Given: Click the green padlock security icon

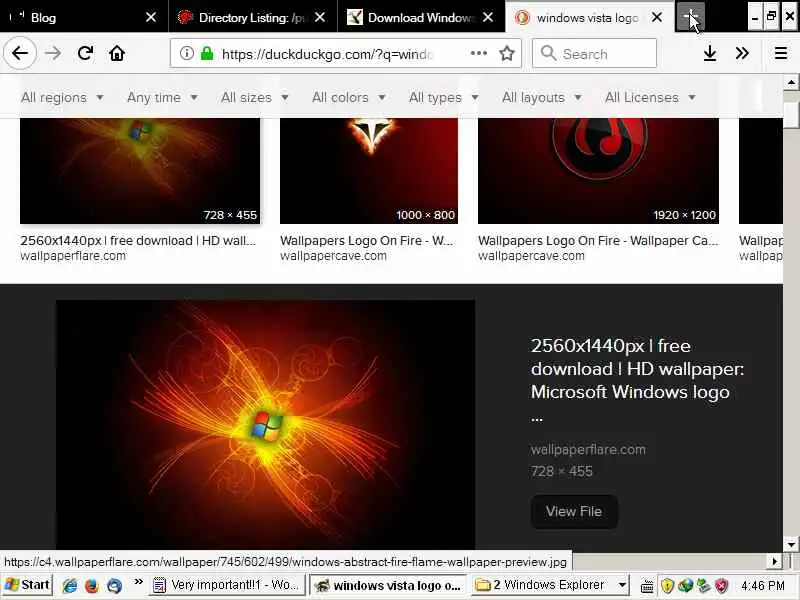Looking at the screenshot, I should coord(207,53).
